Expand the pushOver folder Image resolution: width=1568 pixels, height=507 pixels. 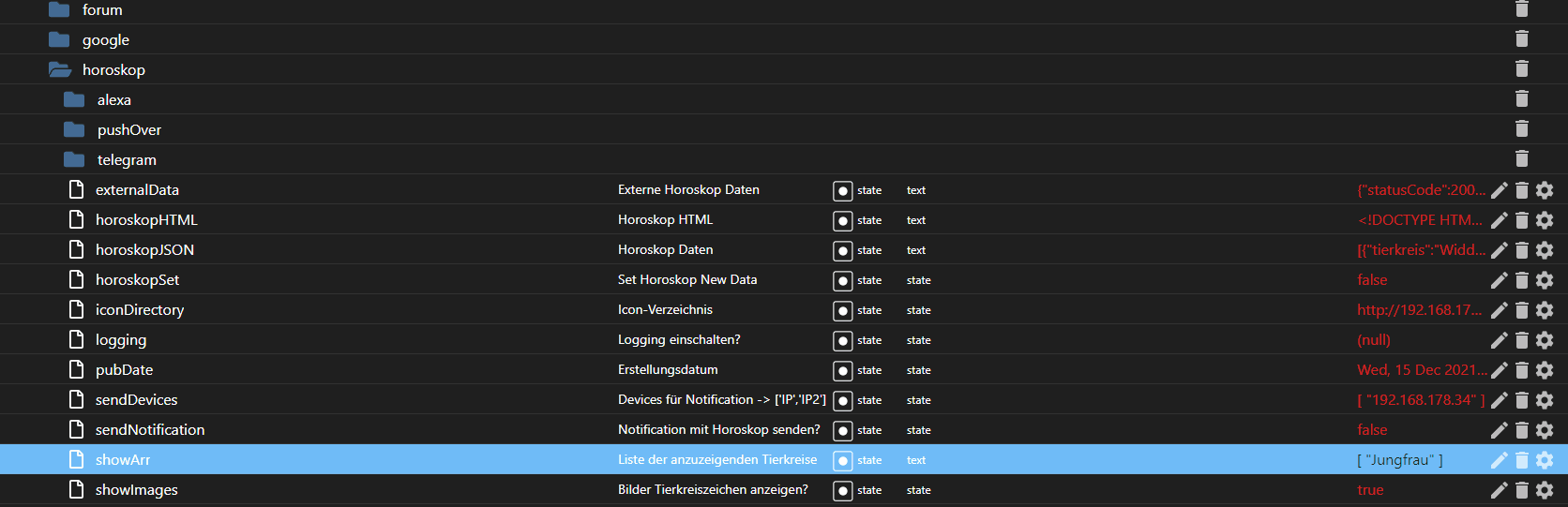(74, 129)
